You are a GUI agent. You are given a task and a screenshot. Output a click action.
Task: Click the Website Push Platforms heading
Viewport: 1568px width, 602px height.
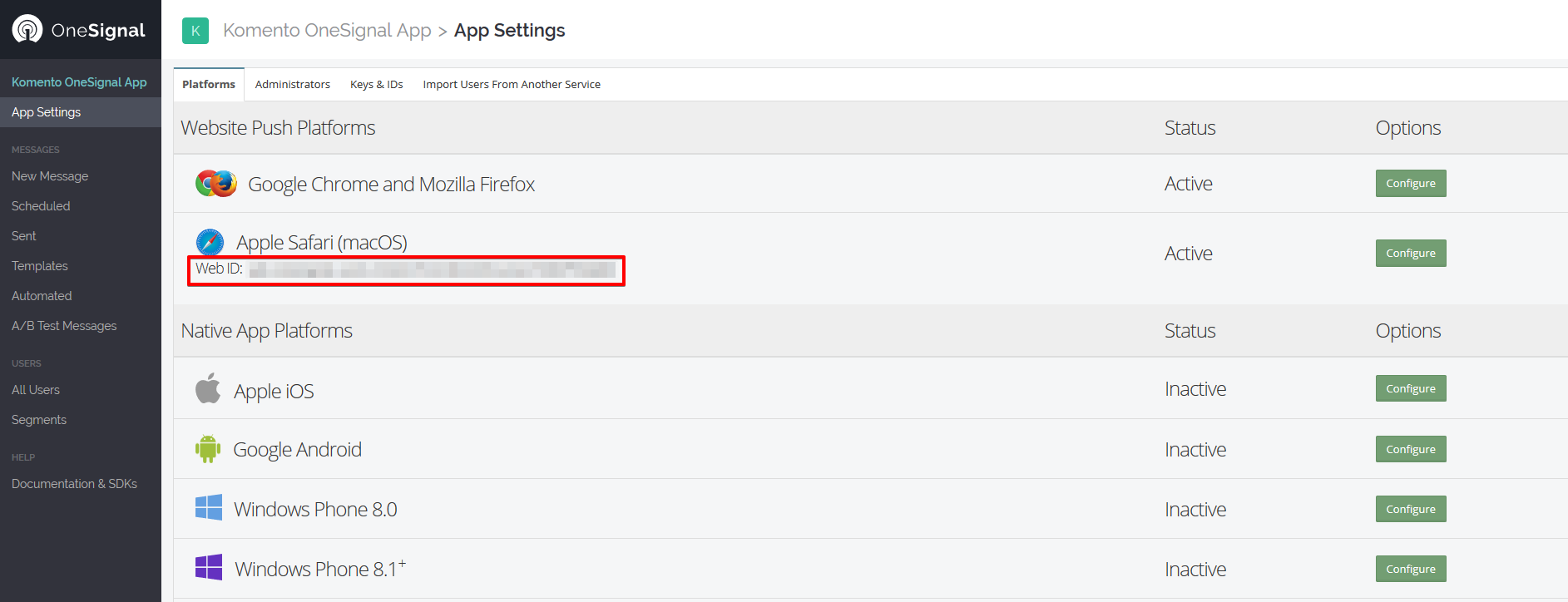point(278,128)
